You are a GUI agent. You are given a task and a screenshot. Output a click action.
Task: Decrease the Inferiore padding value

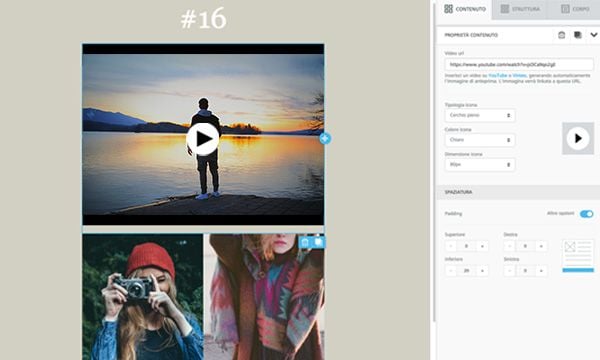451,271
